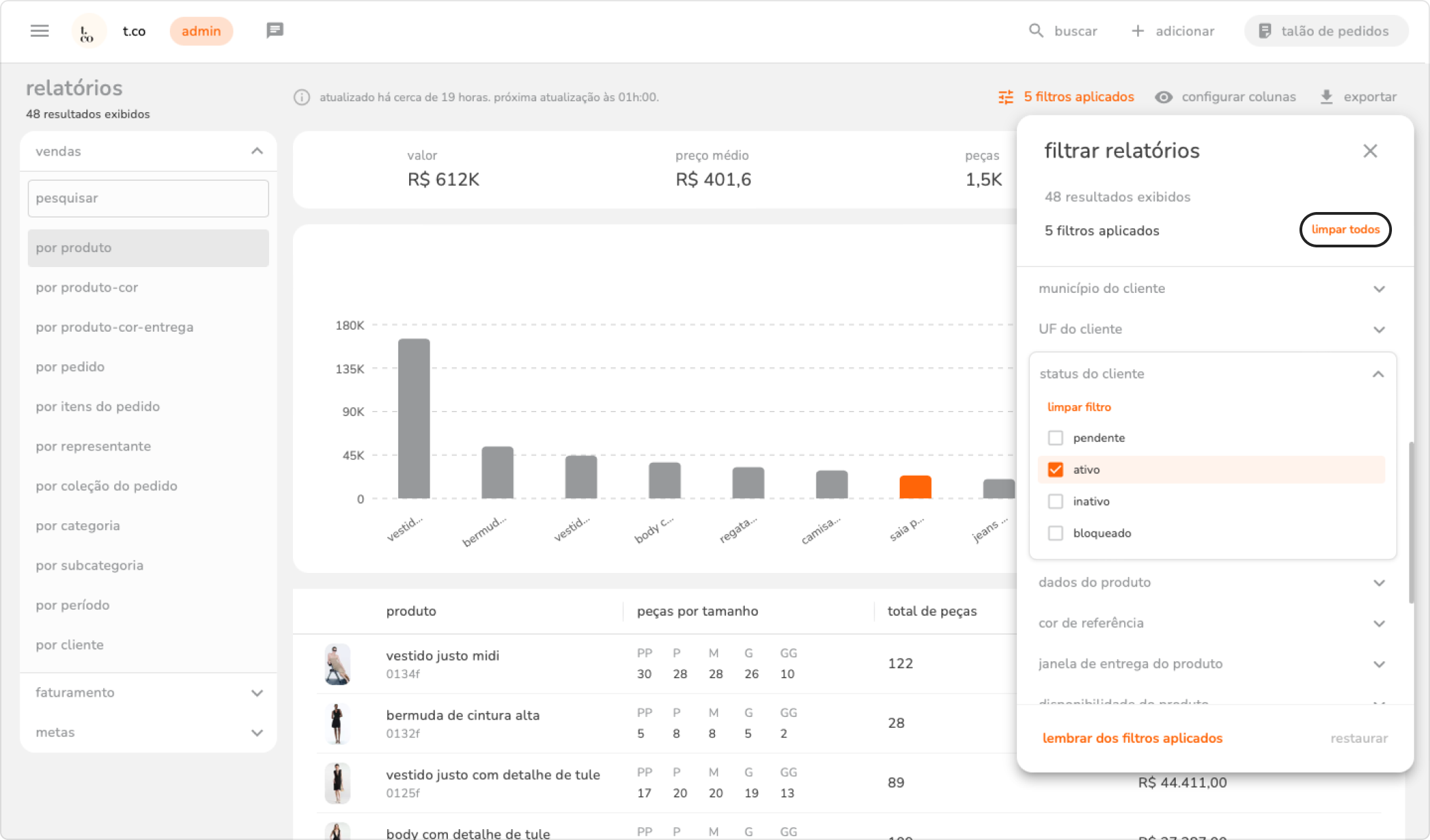Select por categoria report
The image size is (1430, 840).
coord(77,525)
